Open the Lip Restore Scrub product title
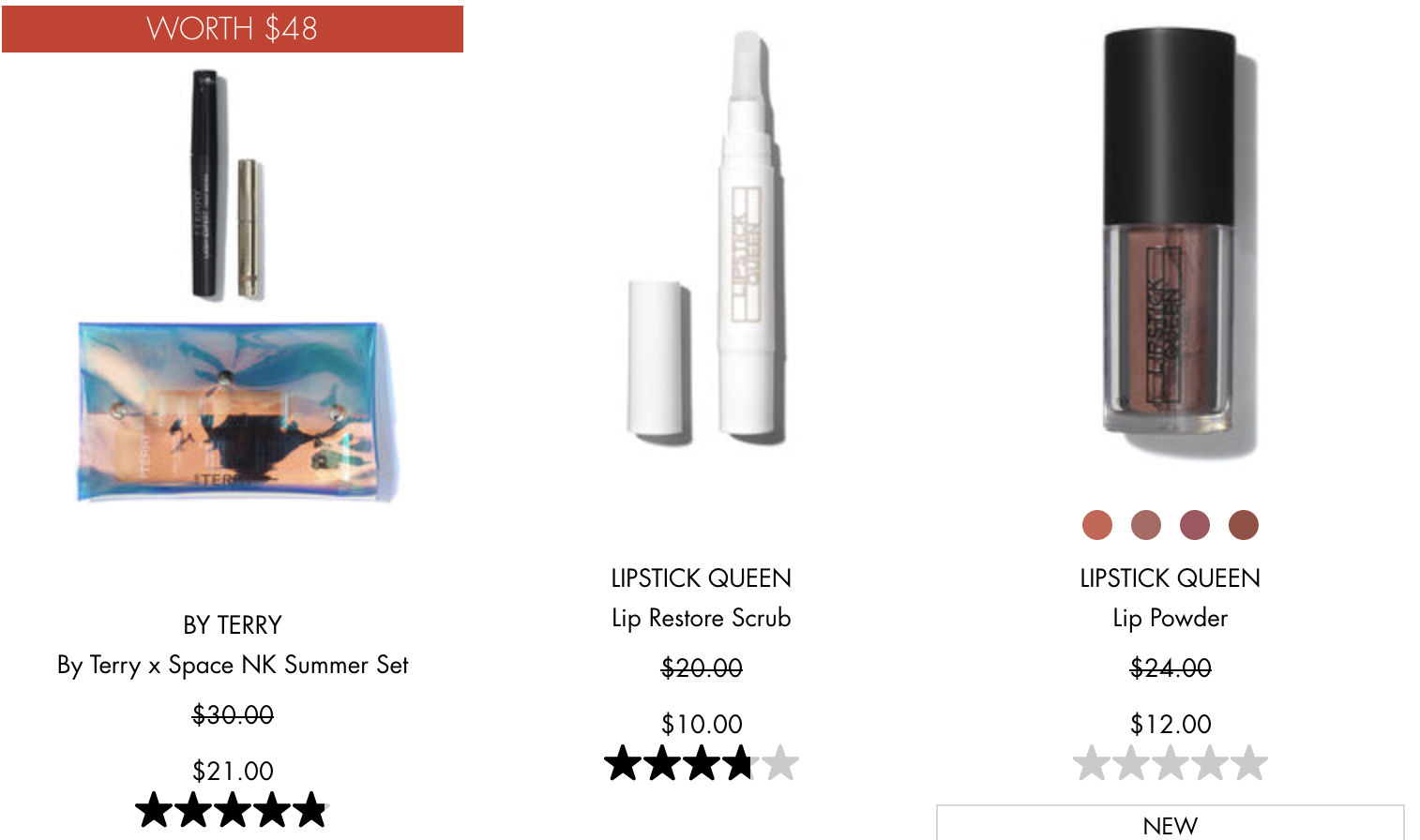Screen dimensions: 1420x840 (x=702, y=619)
